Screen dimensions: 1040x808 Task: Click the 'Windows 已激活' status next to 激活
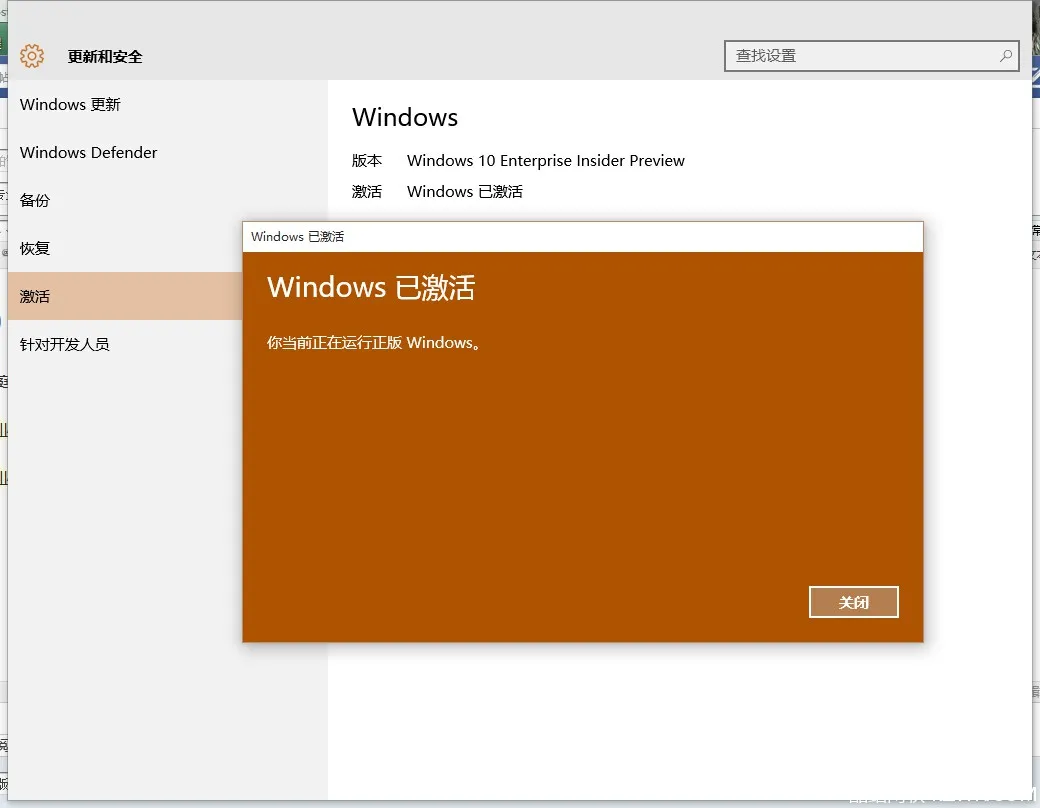(x=464, y=192)
